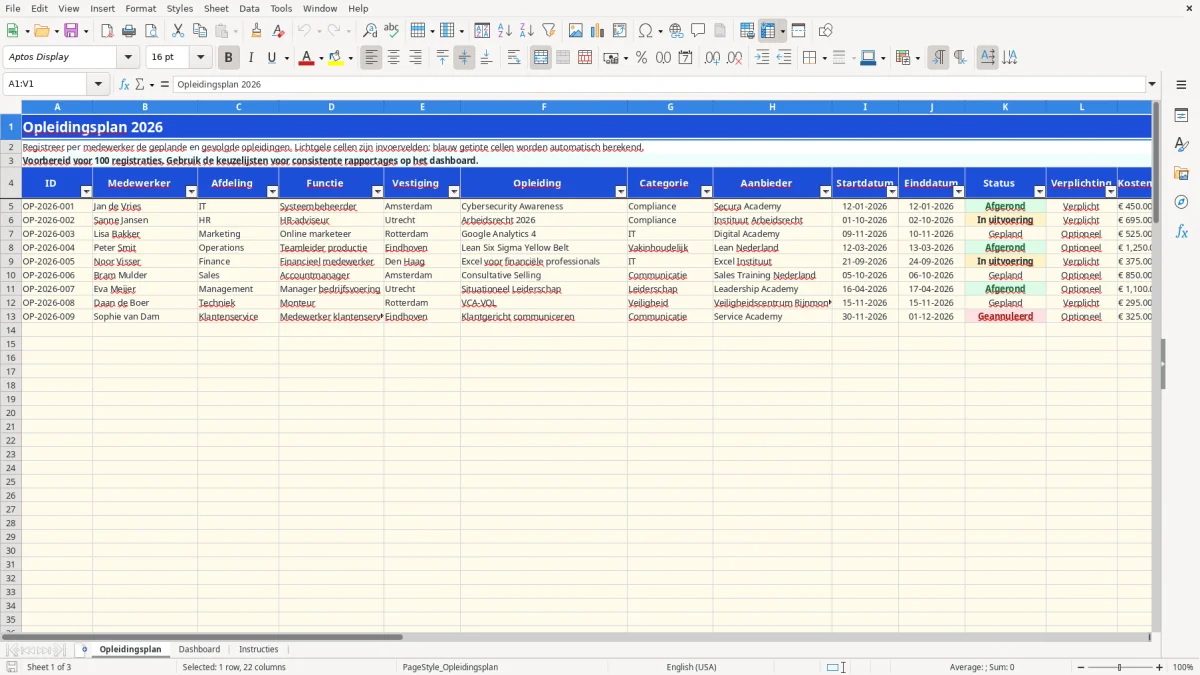
Task: Open the font size dropdown
Action: tap(200, 58)
